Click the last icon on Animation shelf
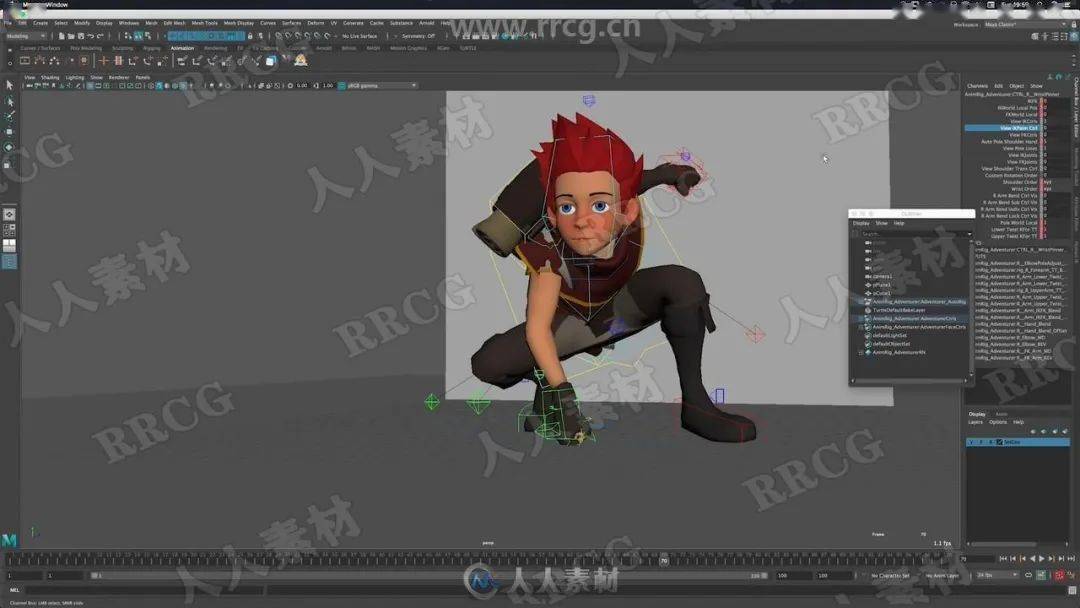Viewport: 1080px width, 608px height. coord(300,61)
